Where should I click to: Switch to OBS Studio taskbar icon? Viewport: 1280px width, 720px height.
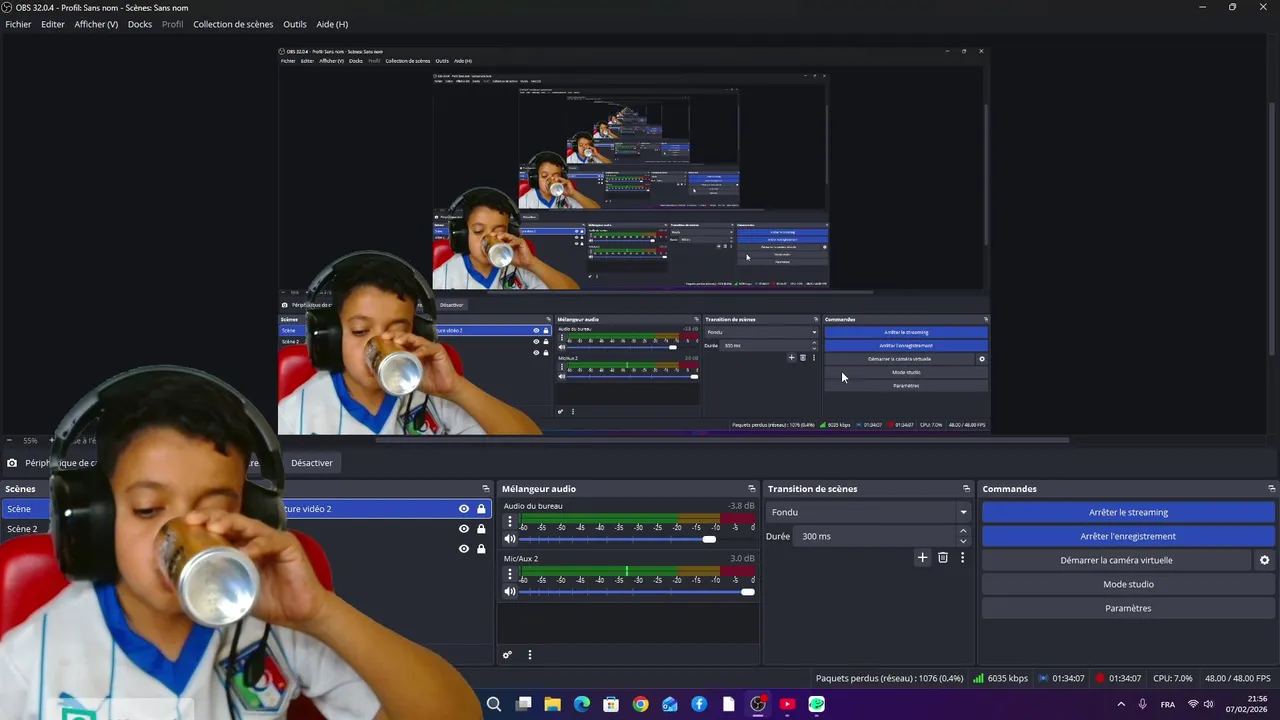point(758,704)
